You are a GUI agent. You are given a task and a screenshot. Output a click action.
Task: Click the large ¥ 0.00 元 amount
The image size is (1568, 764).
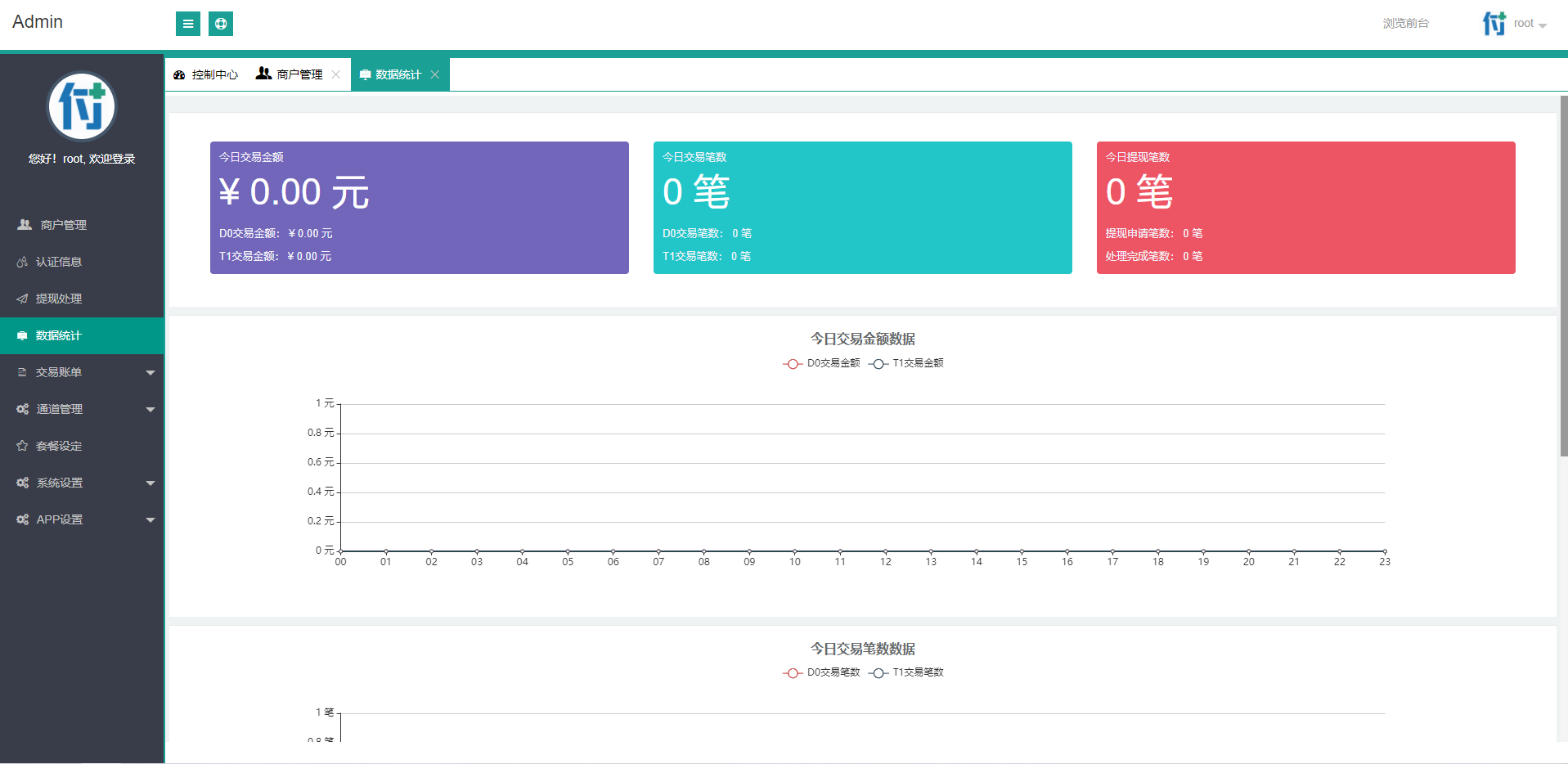pyautogui.click(x=294, y=192)
